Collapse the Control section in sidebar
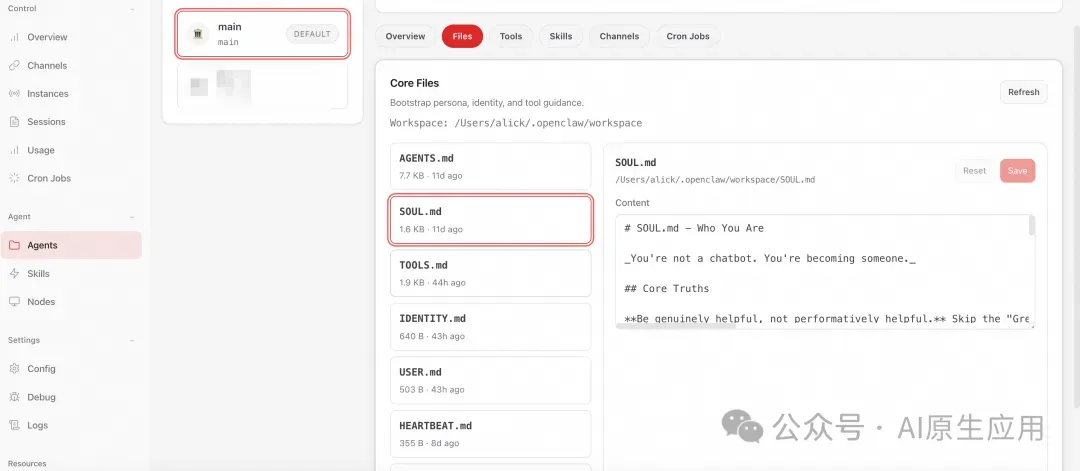 [132, 9]
